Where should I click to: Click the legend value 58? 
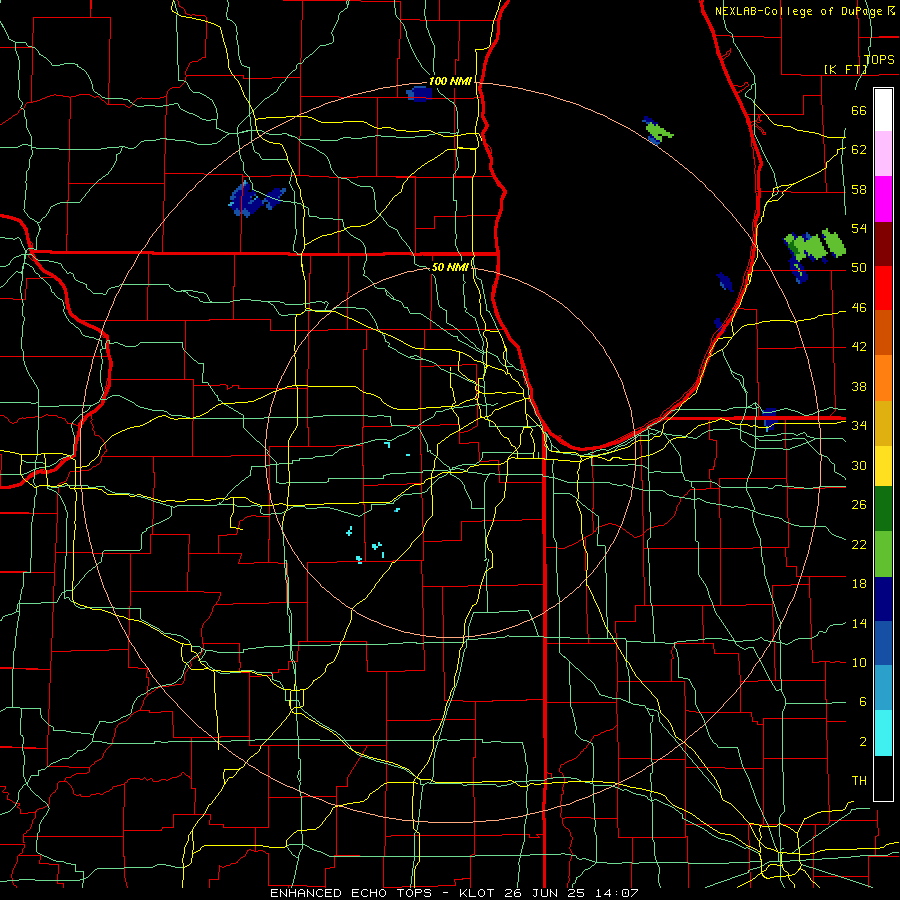(859, 189)
